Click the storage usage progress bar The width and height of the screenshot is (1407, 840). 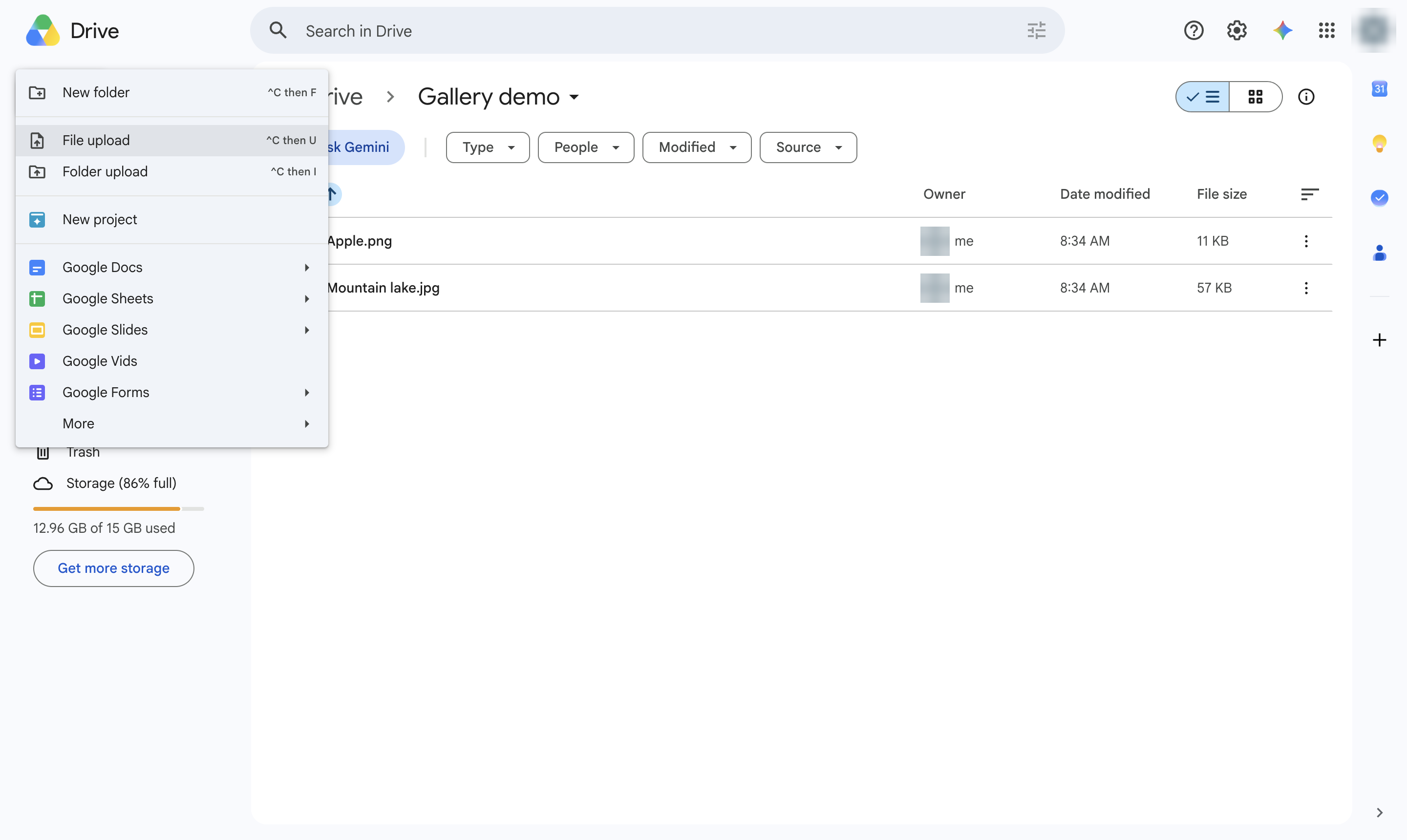click(118, 509)
